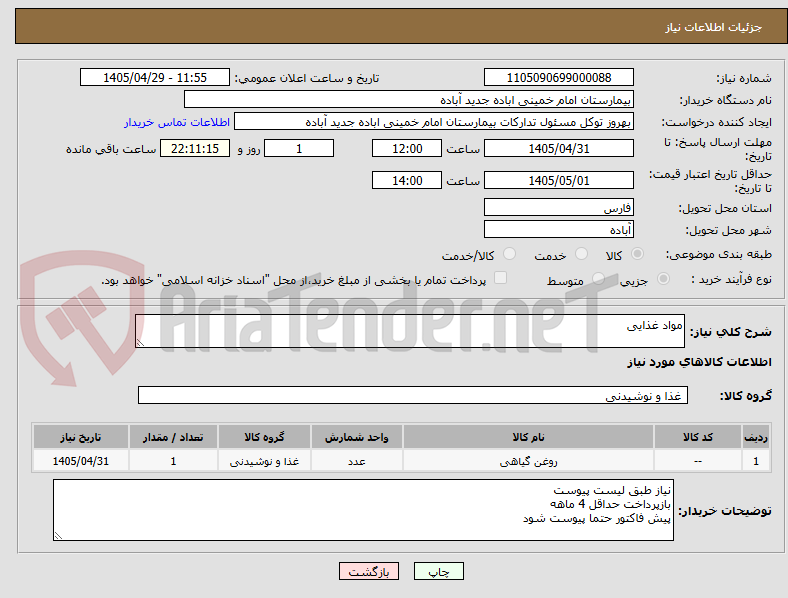This screenshot has width=788, height=598.
Task: Toggle the اسناد خزانه اسلامی payment checkbox
Action: [500, 278]
